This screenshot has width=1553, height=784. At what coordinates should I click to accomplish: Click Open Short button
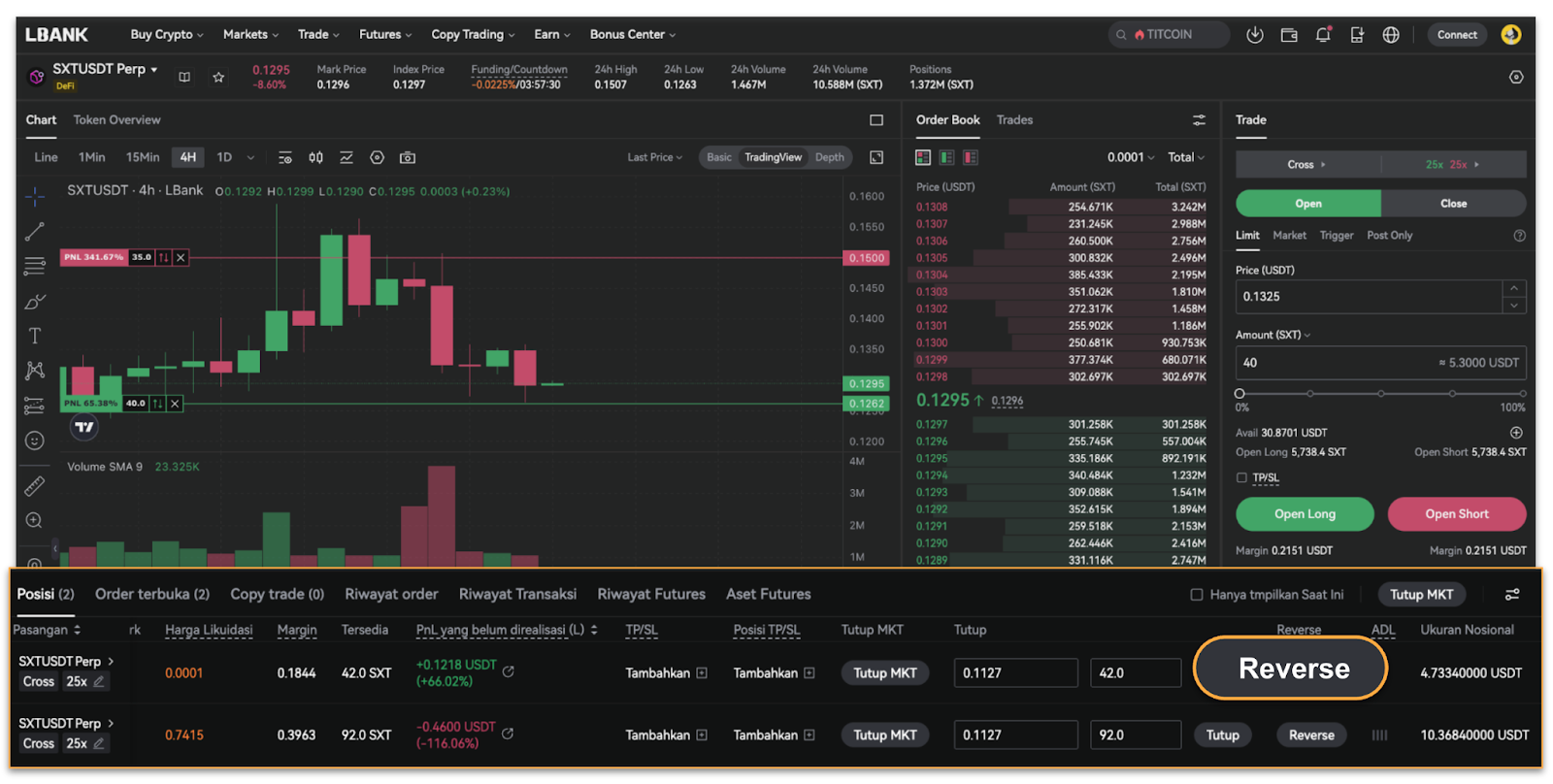coord(1456,514)
